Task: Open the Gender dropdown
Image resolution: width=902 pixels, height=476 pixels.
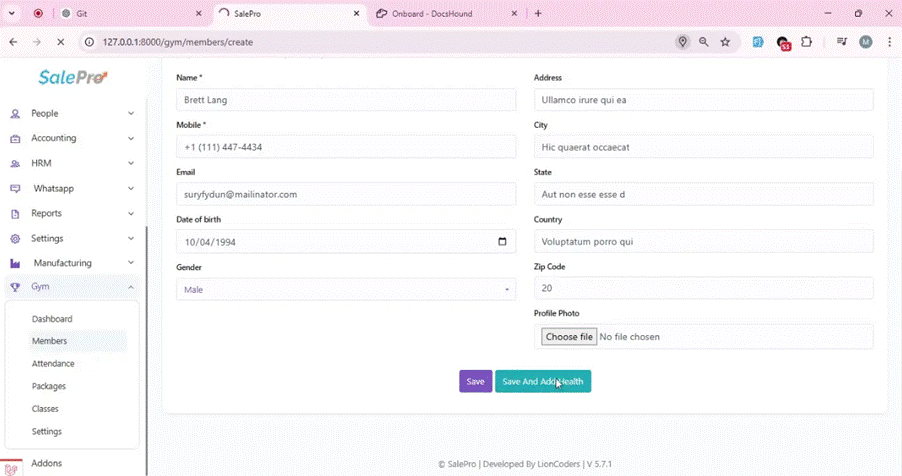Action: tap(346, 289)
